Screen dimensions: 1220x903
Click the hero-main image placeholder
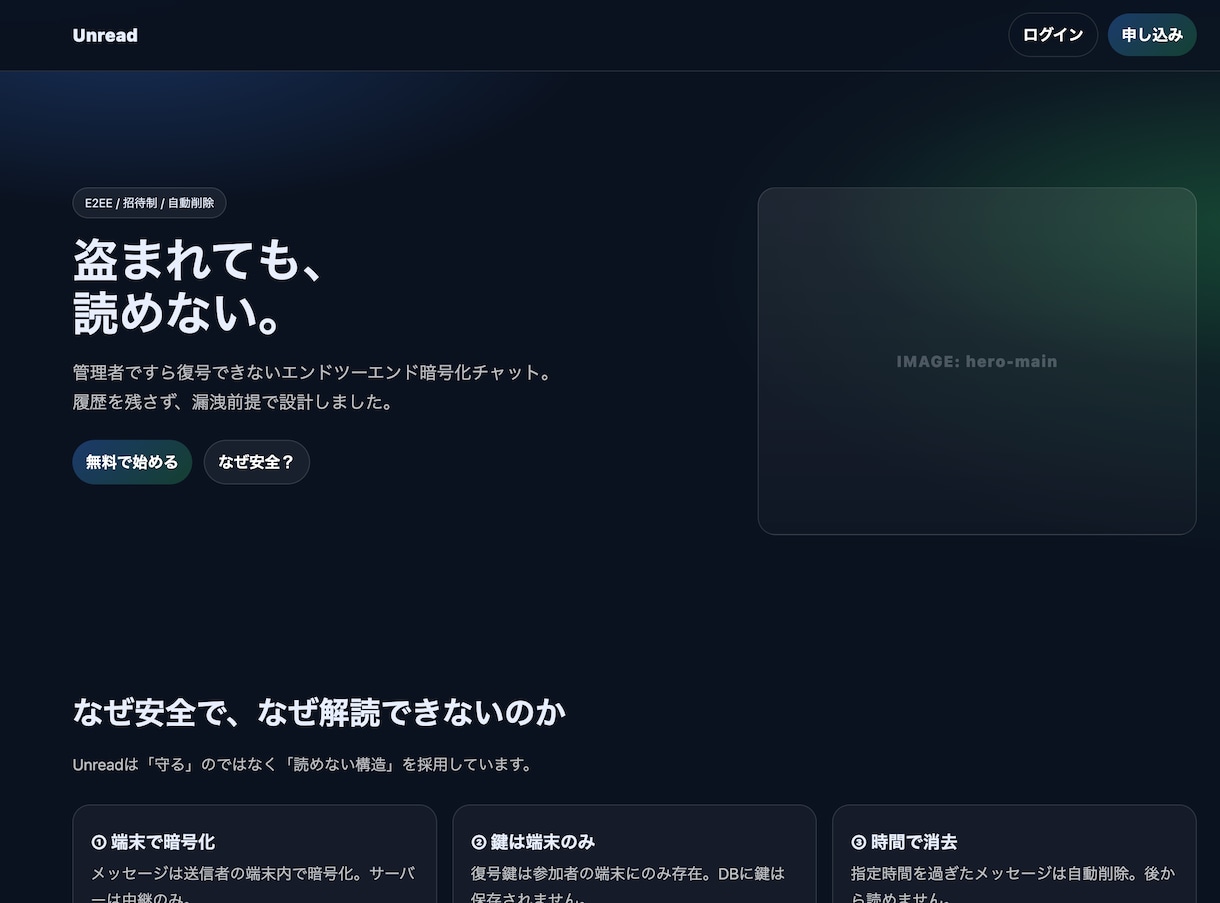[x=977, y=361]
